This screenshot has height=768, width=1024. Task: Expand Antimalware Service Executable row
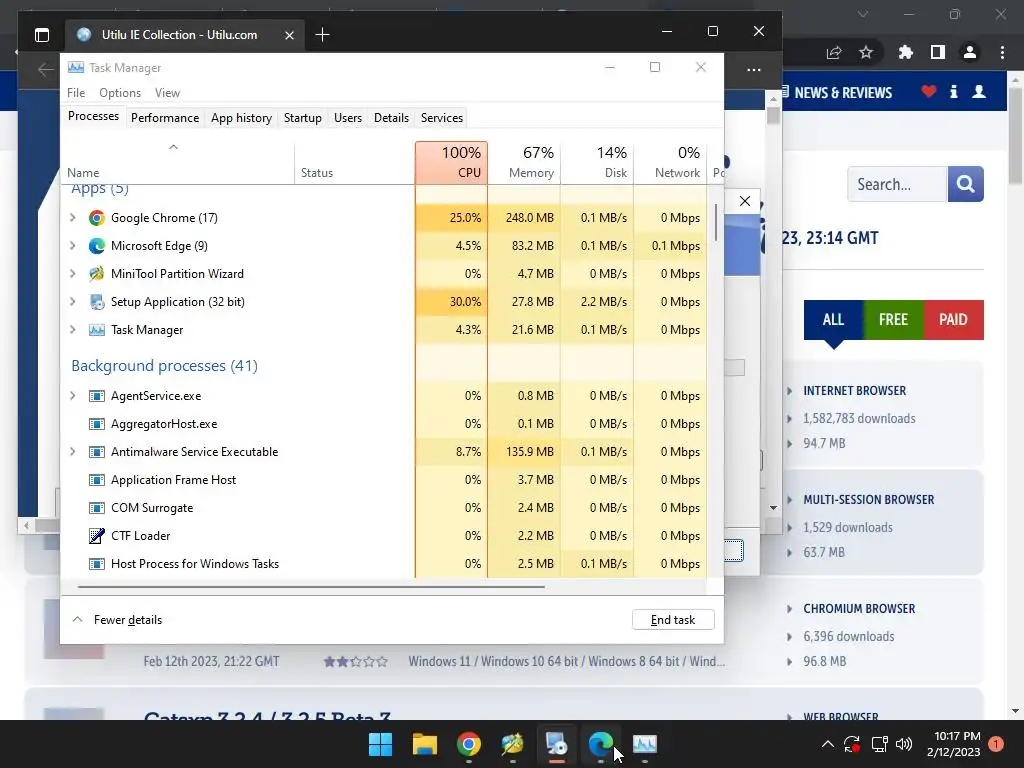tap(72, 453)
